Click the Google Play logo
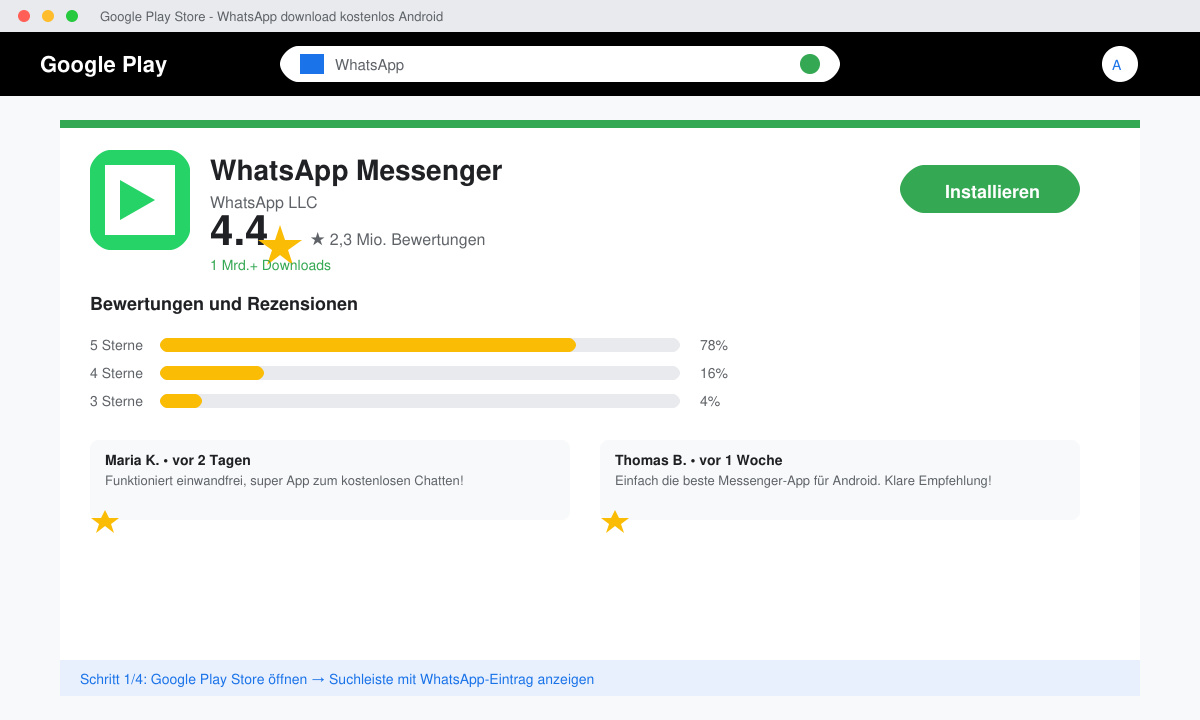 coord(103,64)
